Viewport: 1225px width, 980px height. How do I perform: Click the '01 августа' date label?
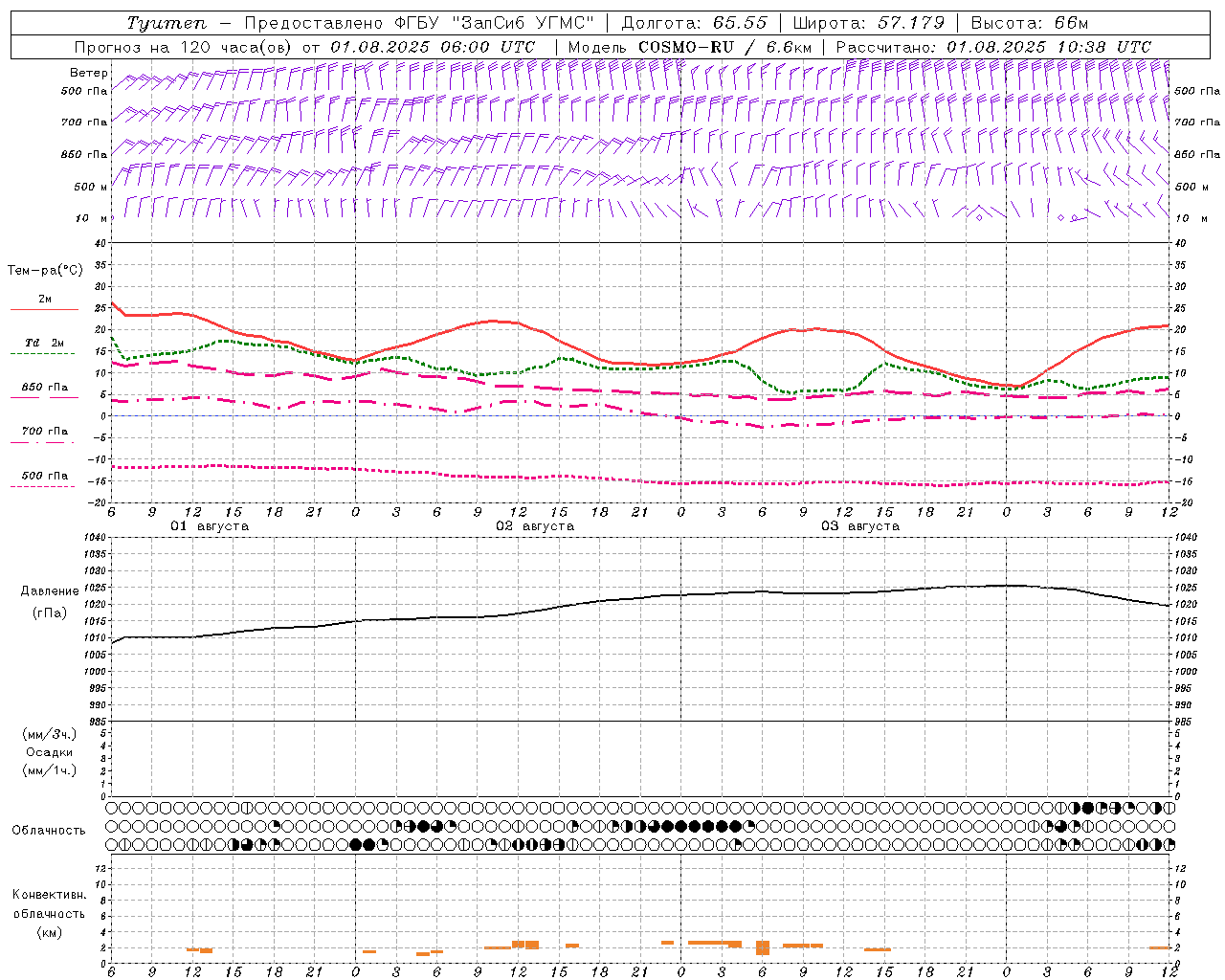(x=210, y=526)
